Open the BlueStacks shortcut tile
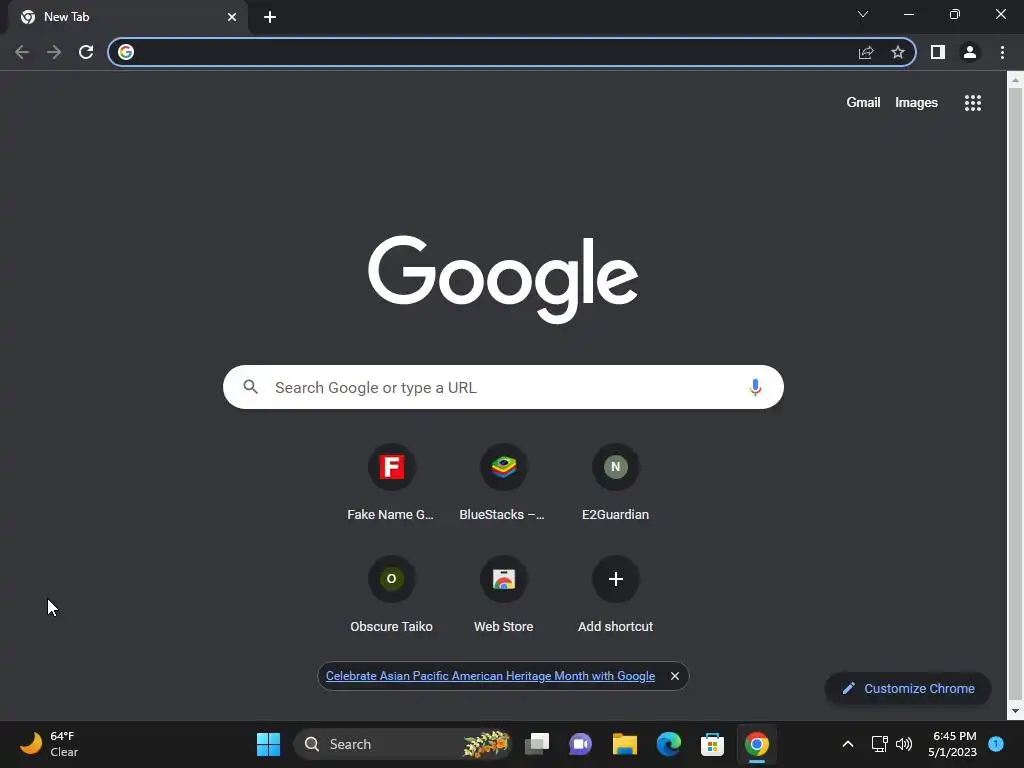 504,483
